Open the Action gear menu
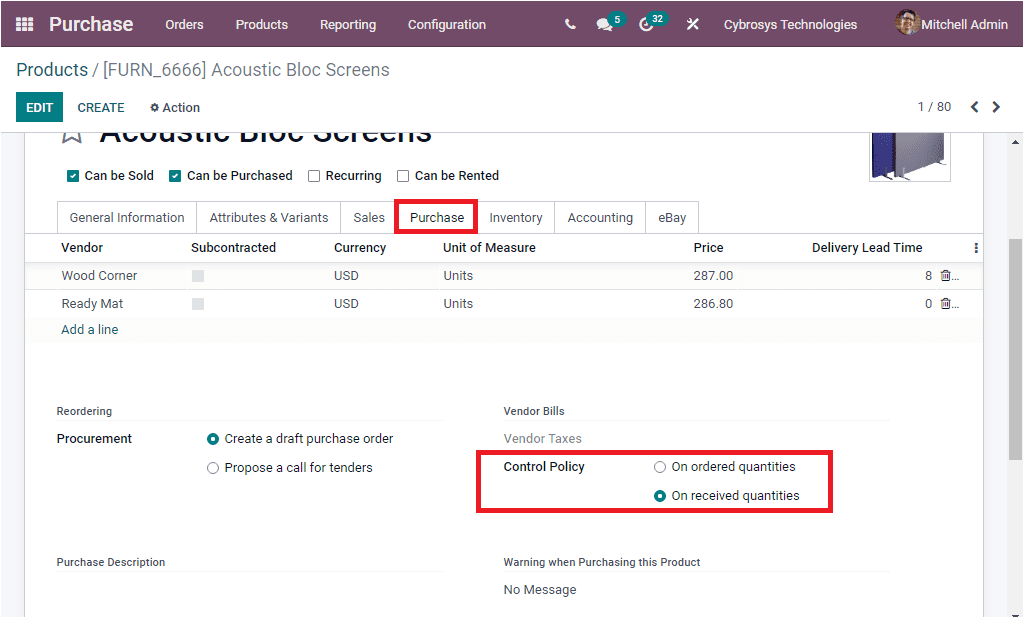1024x618 pixels. [x=174, y=107]
